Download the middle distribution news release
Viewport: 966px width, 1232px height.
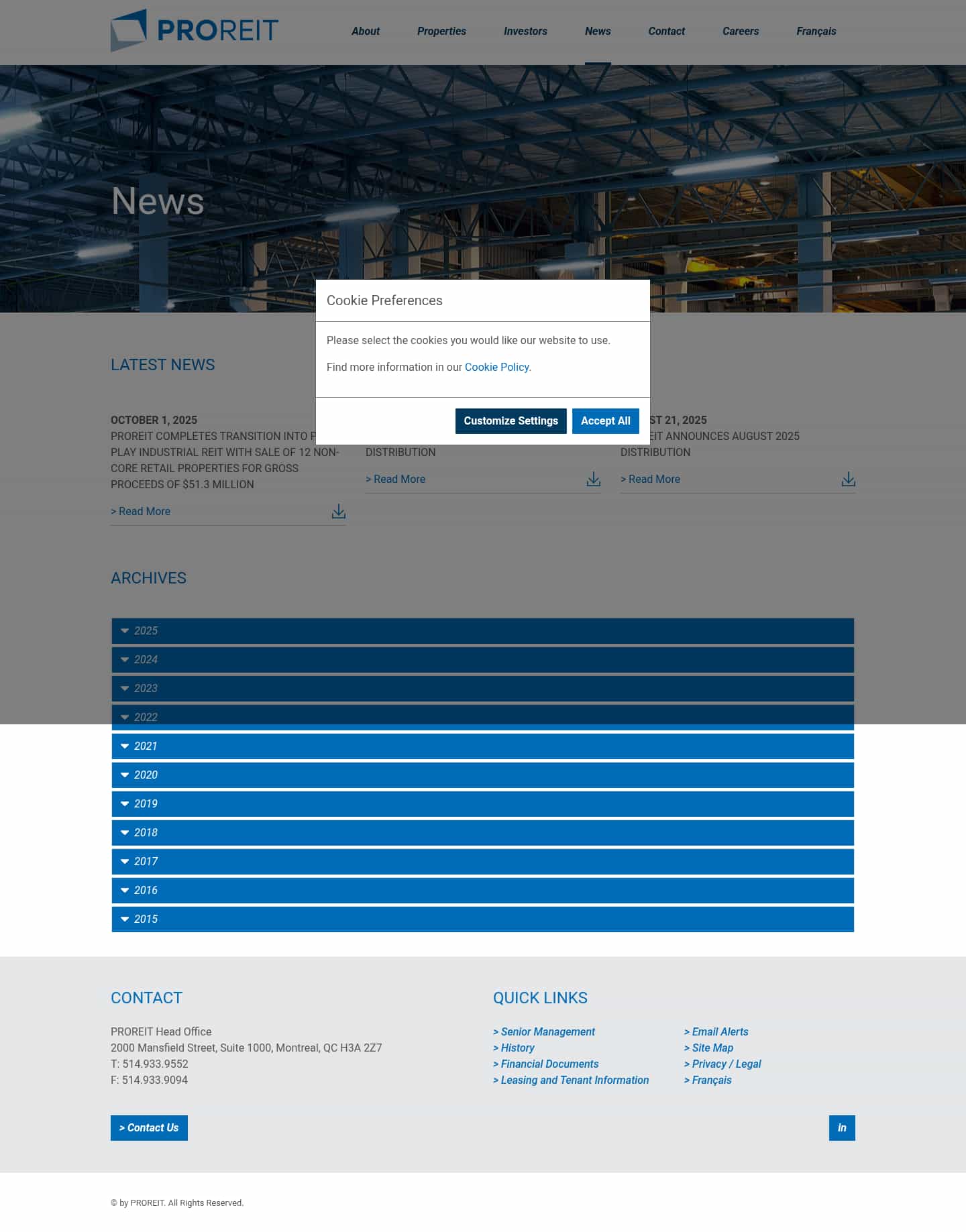point(594,480)
